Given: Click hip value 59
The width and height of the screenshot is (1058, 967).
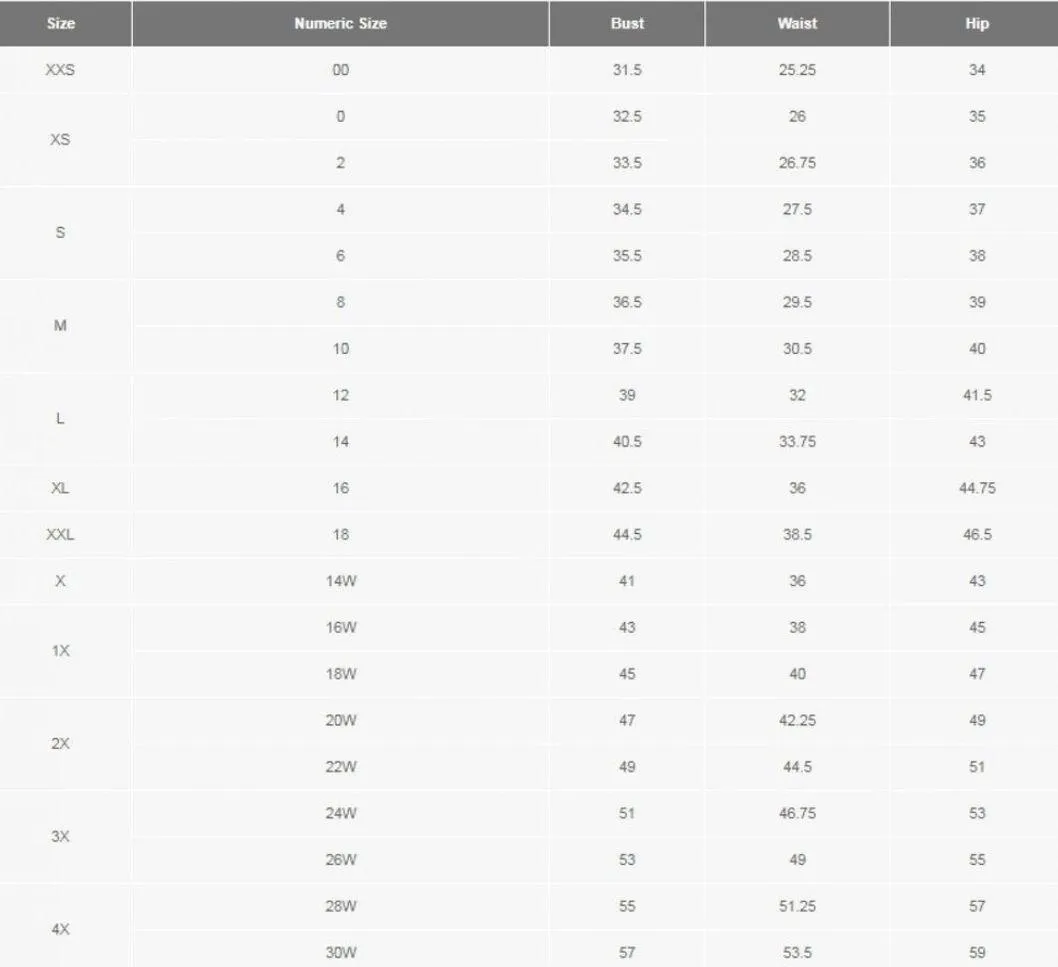Looking at the screenshot, I should pos(977,953).
